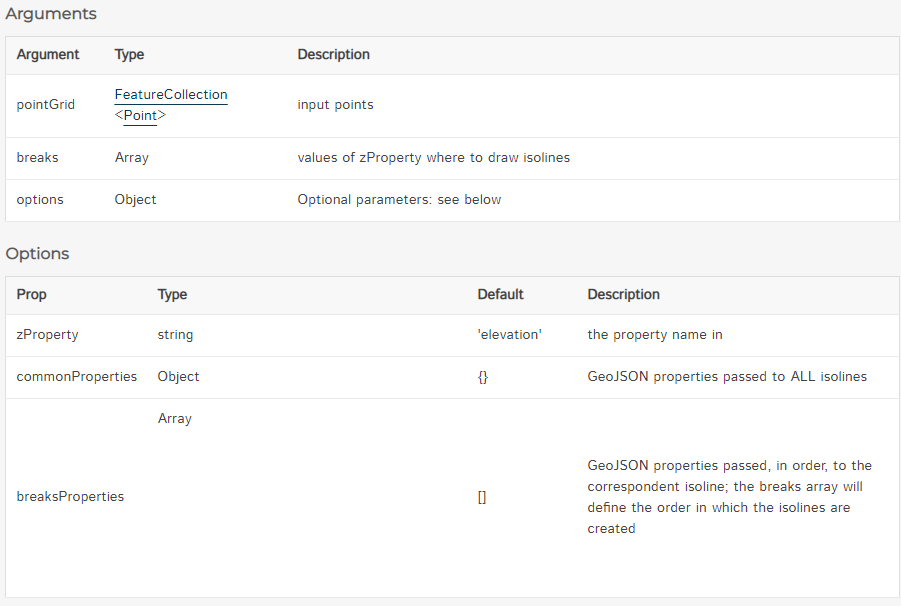Click the Default column header

click(500, 295)
